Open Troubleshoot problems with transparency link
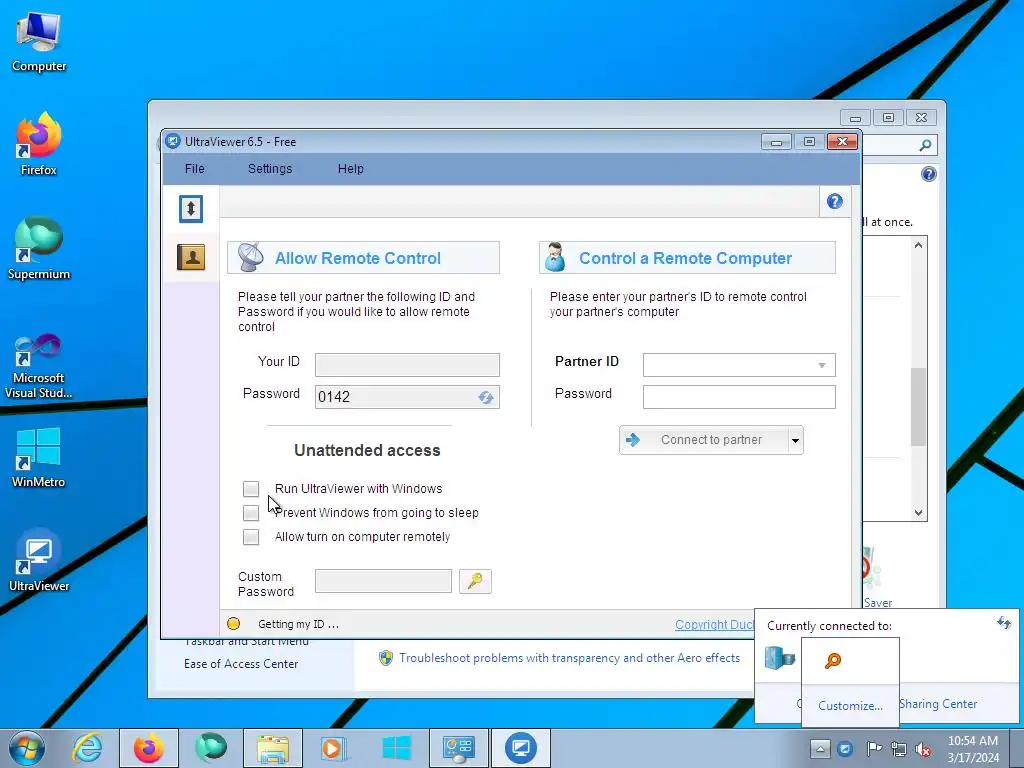The width and height of the screenshot is (1024, 768). [x=569, y=658]
